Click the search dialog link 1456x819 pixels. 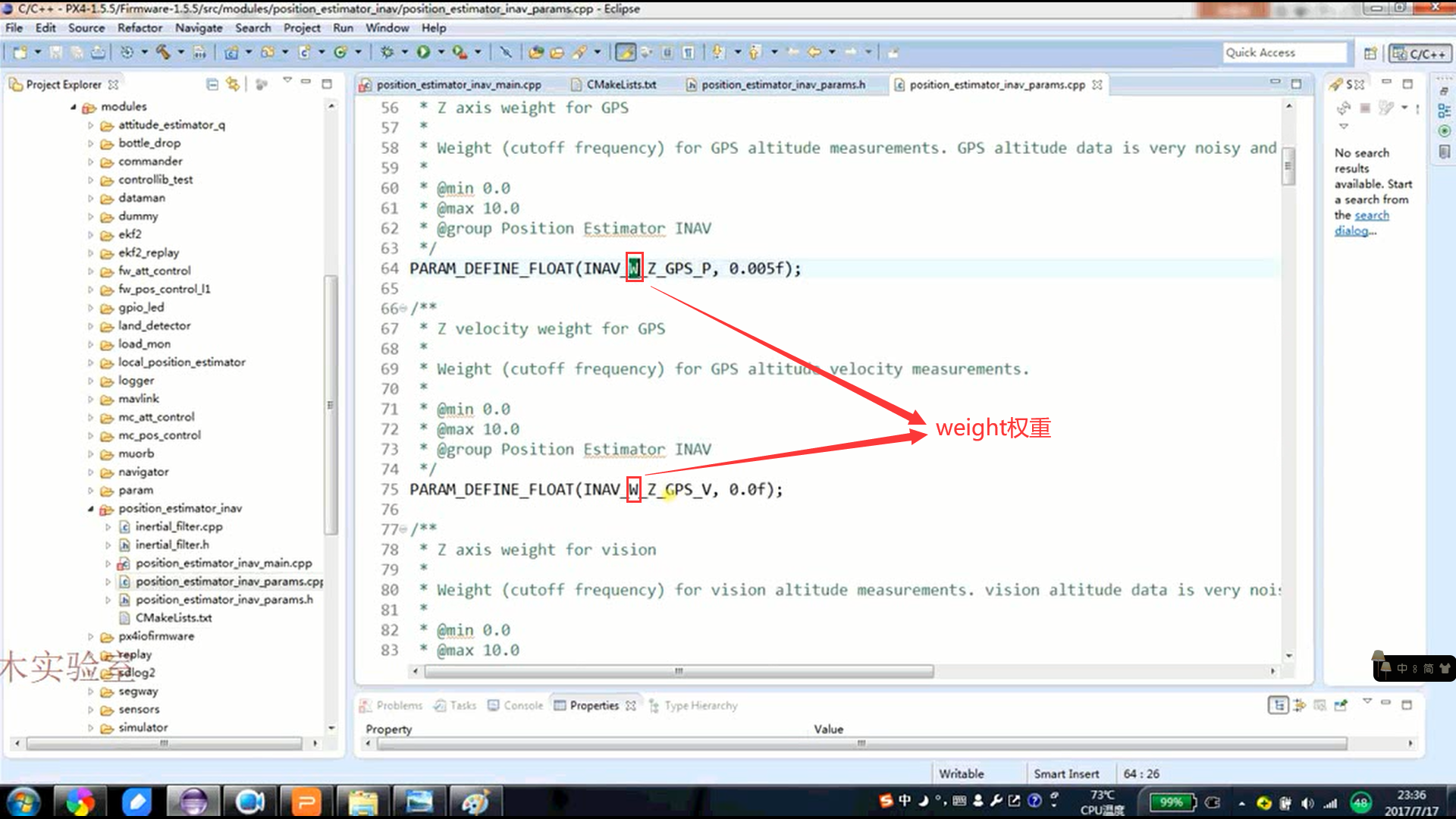pos(1363,223)
